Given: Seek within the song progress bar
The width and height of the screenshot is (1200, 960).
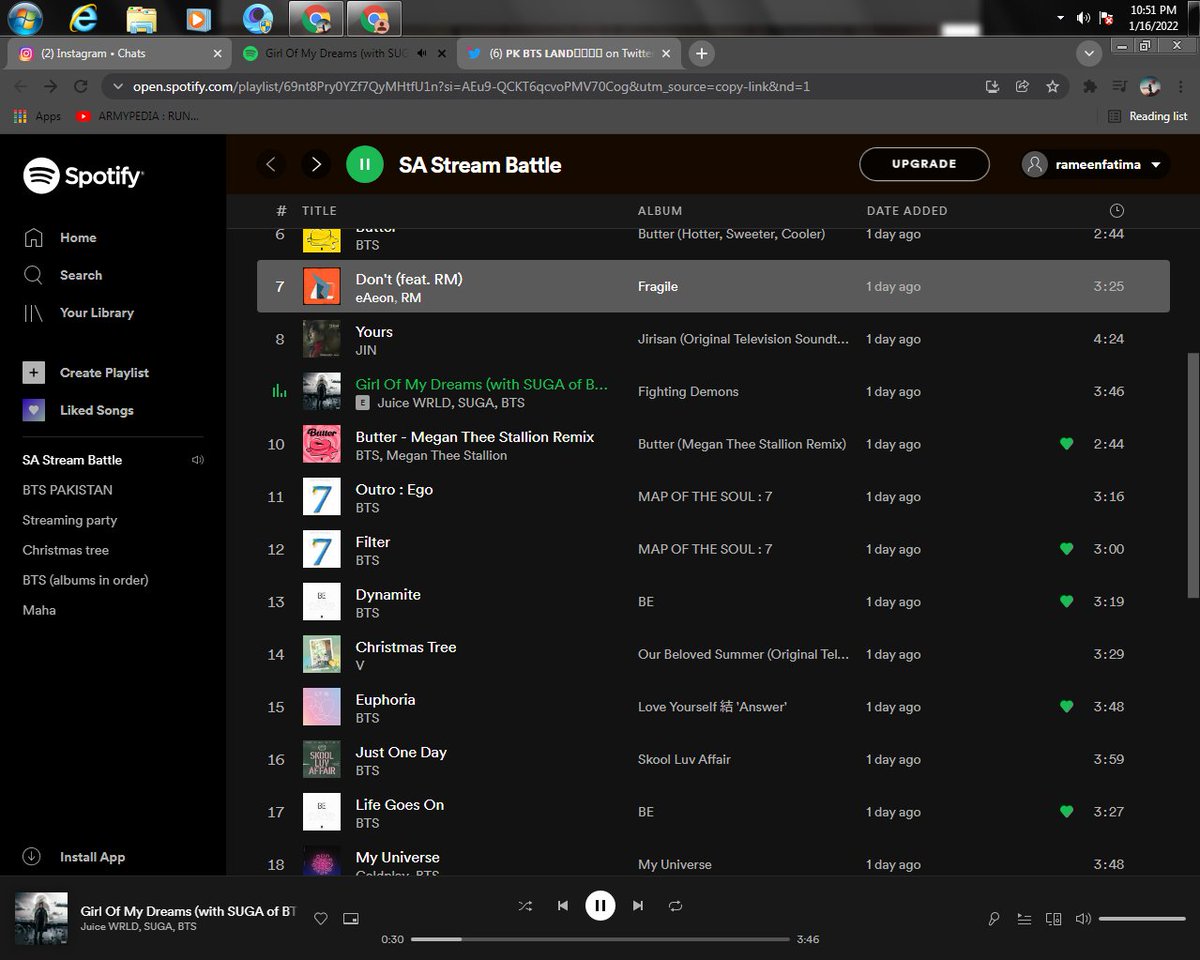Looking at the screenshot, I should coord(600,939).
